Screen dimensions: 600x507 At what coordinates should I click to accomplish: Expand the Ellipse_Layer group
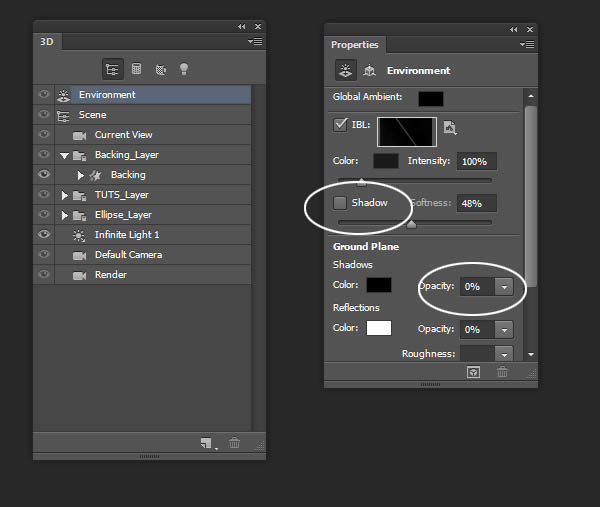[65, 215]
